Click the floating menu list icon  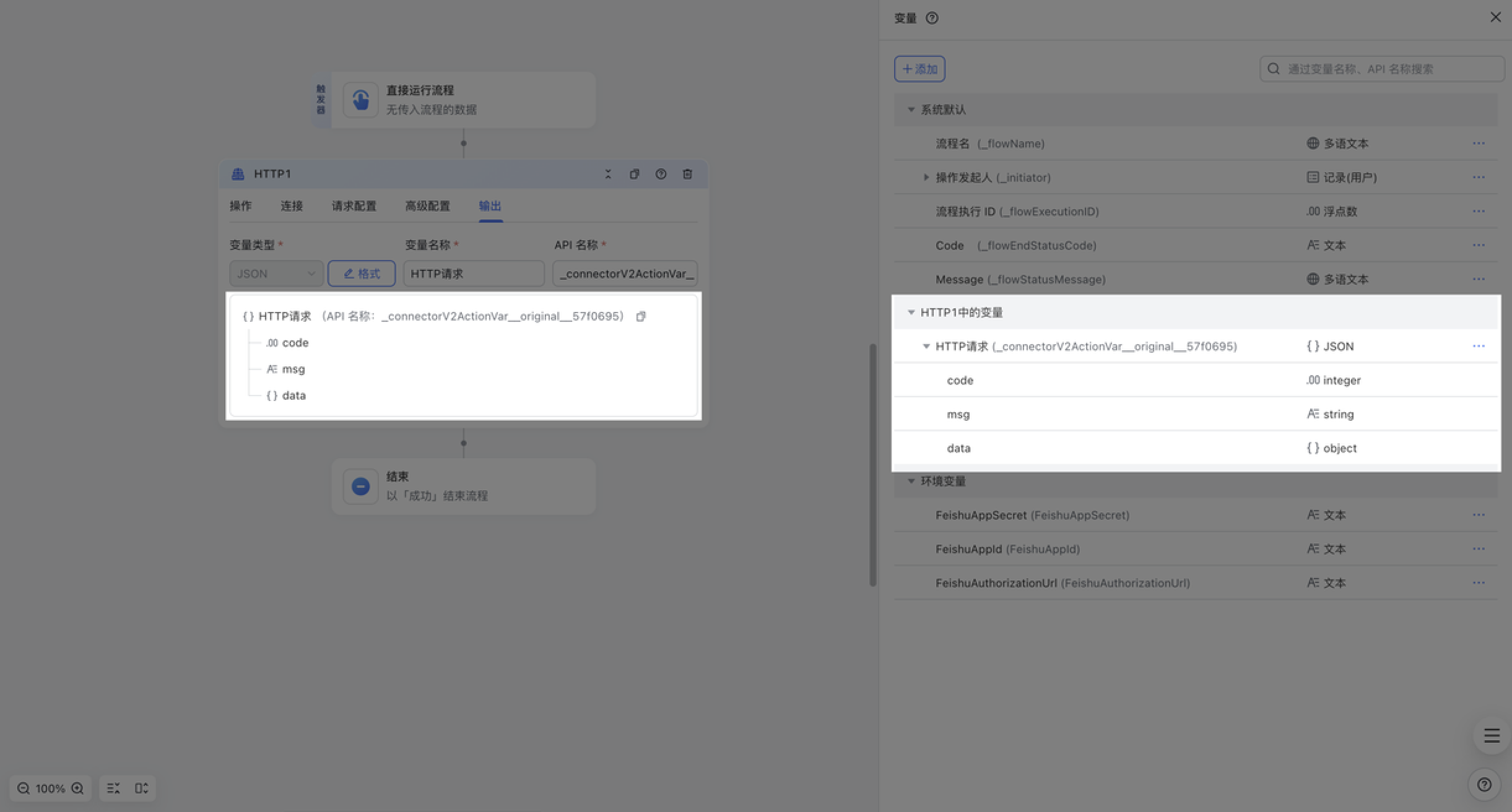click(1492, 735)
